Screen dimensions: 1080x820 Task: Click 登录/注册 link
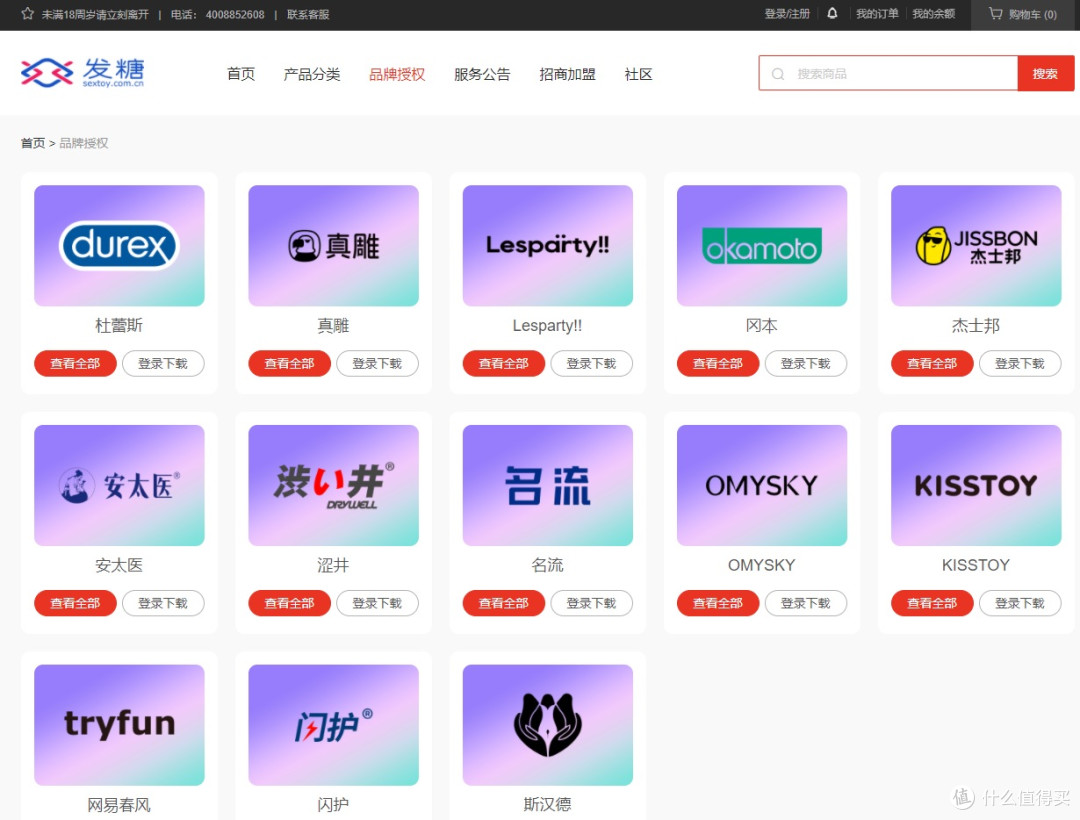[787, 14]
